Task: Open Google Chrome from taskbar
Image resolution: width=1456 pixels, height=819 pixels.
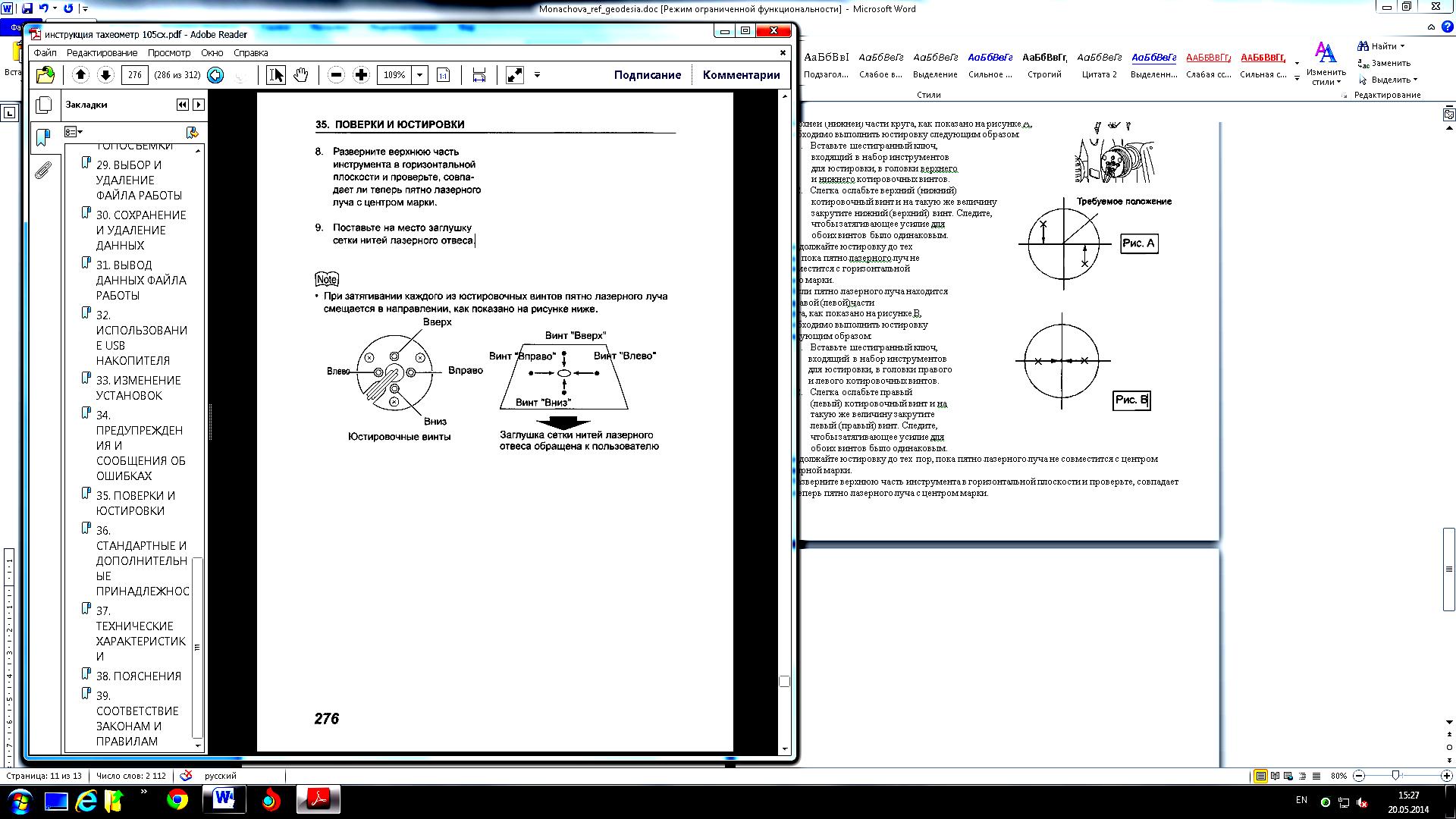Action: pos(177,800)
